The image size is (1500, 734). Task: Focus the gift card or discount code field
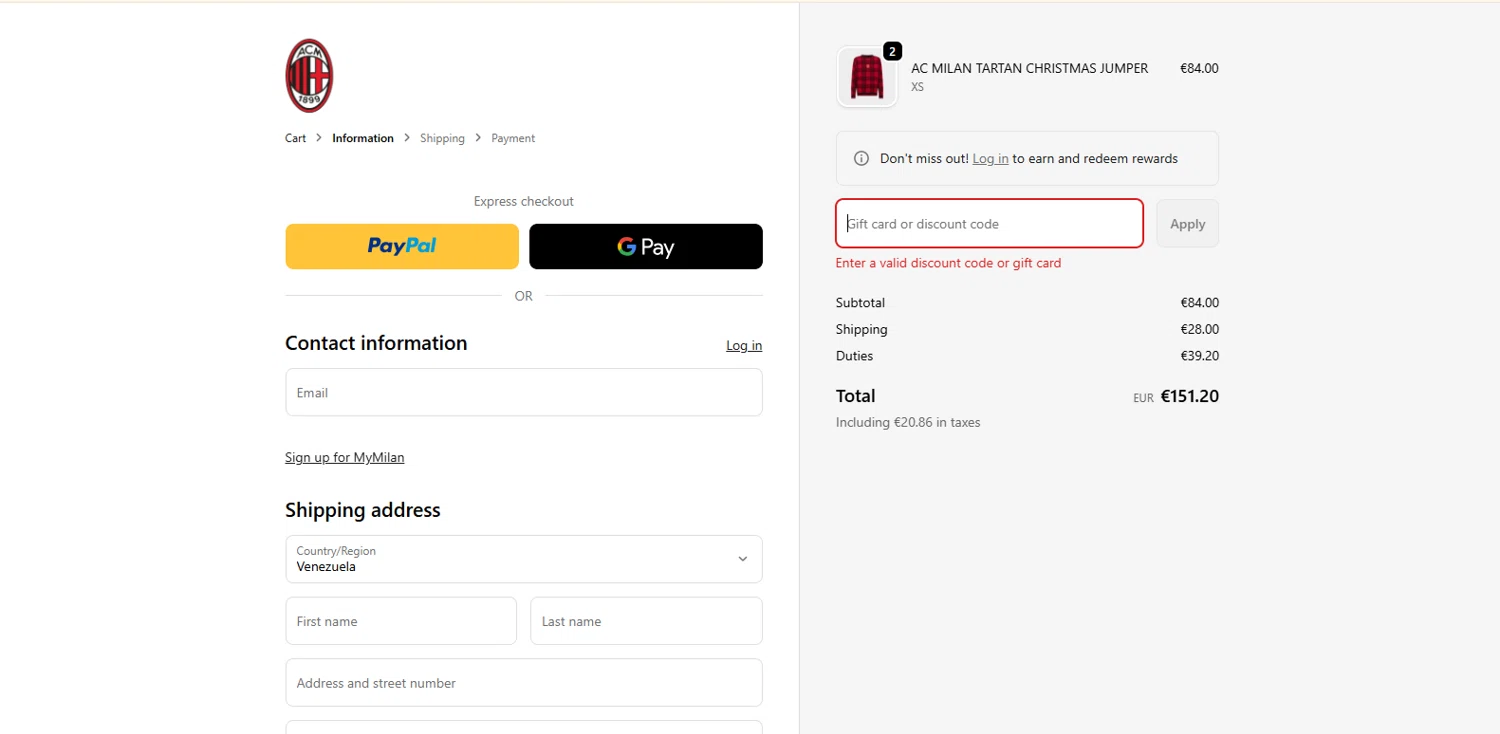click(989, 223)
